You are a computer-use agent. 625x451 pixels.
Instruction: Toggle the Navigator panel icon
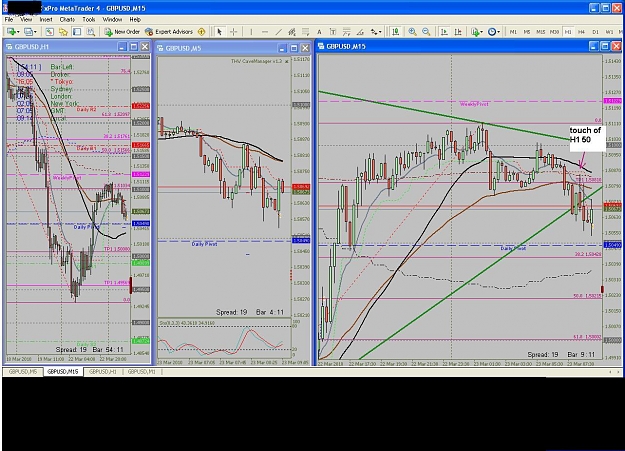[x=63, y=32]
